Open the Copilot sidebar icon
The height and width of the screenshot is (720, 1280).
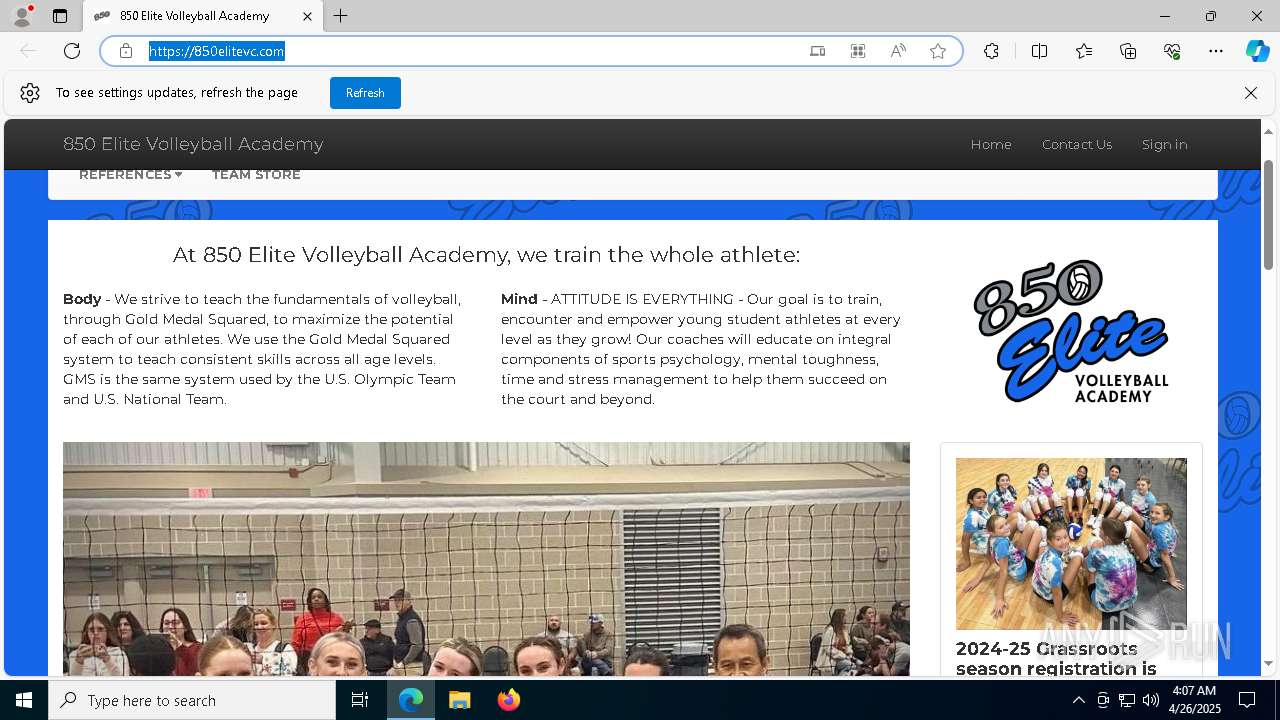1257,51
